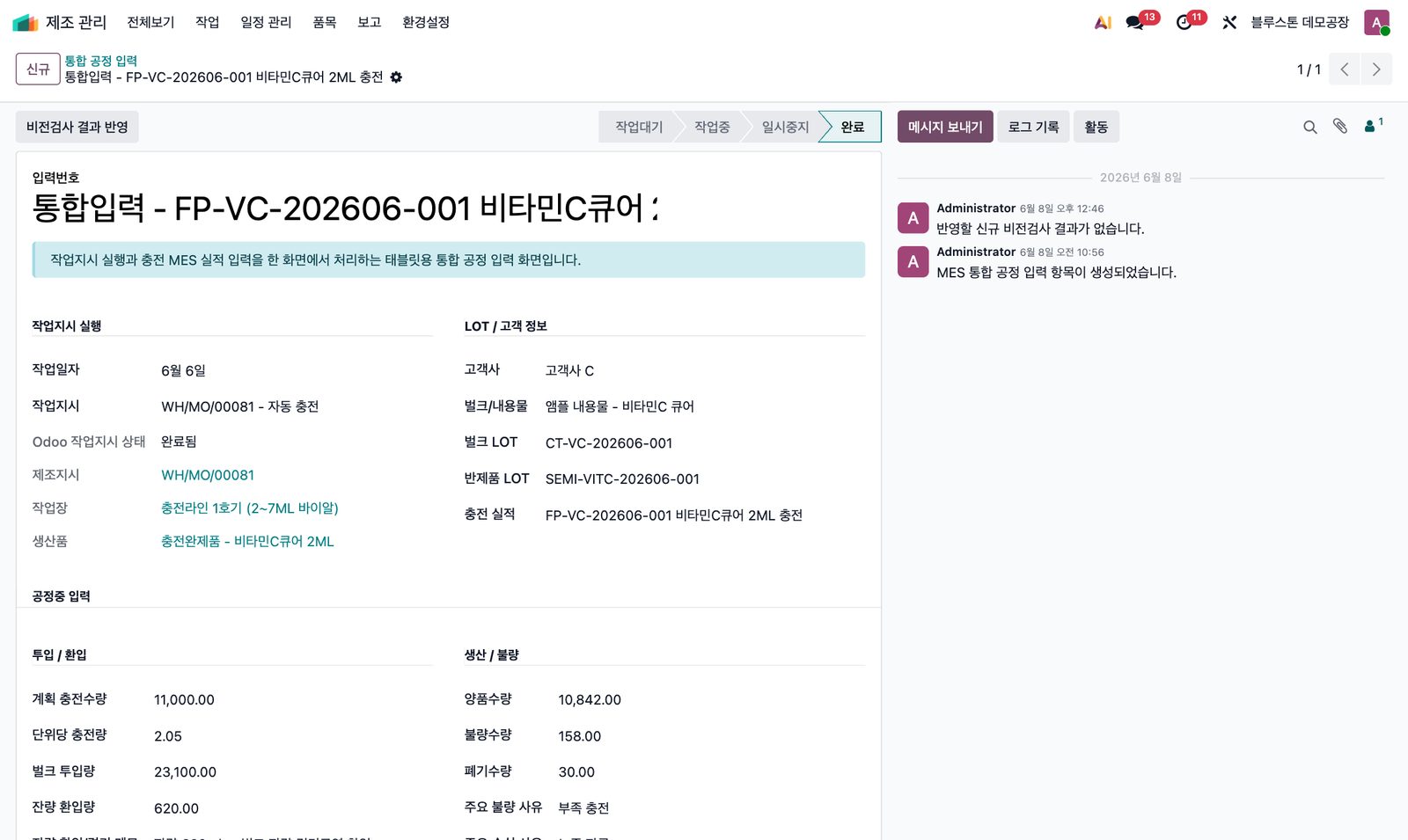The height and width of the screenshot is (840, 1408).
Task: Open the chat messages icon with badge 13
Action: pyautogui.click(x=1135, y=22)
